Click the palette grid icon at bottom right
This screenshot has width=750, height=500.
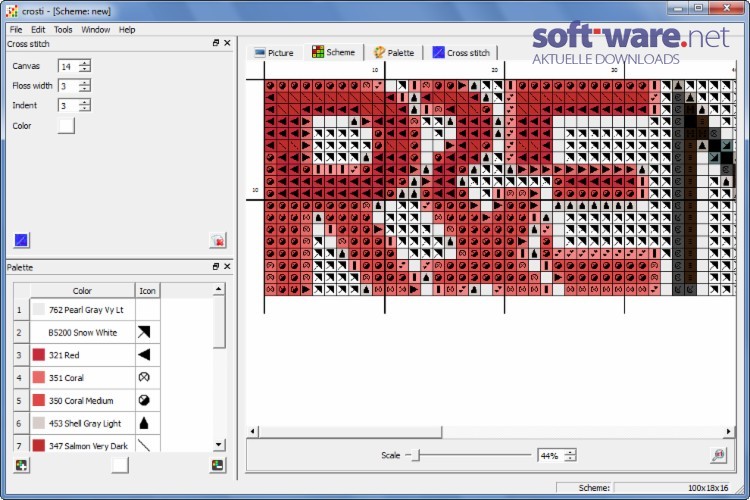218,465
